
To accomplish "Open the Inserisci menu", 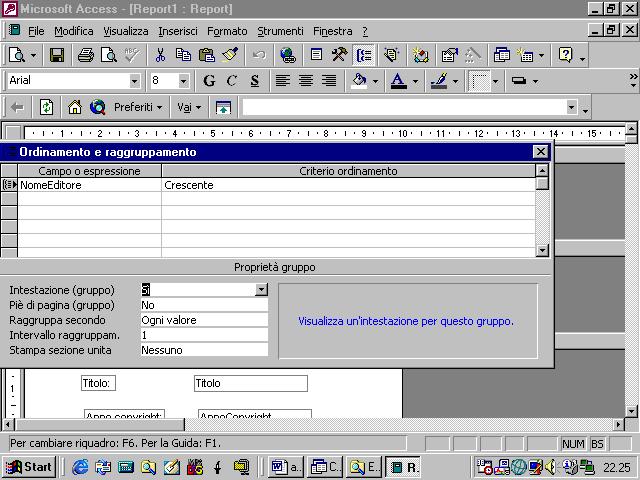I will 178,31.
